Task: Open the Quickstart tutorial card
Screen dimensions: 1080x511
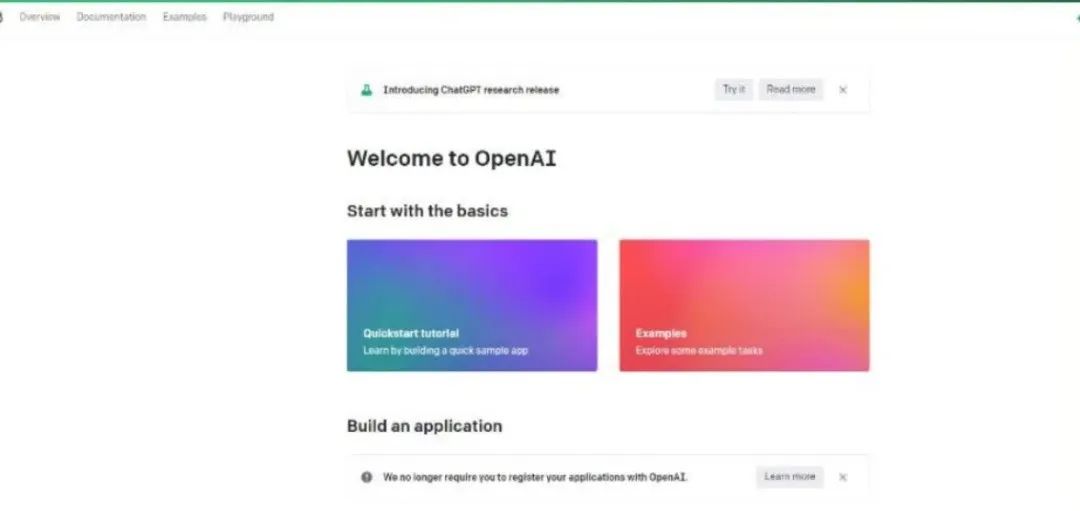Action: pyautogui.click(x=472, y=305)
